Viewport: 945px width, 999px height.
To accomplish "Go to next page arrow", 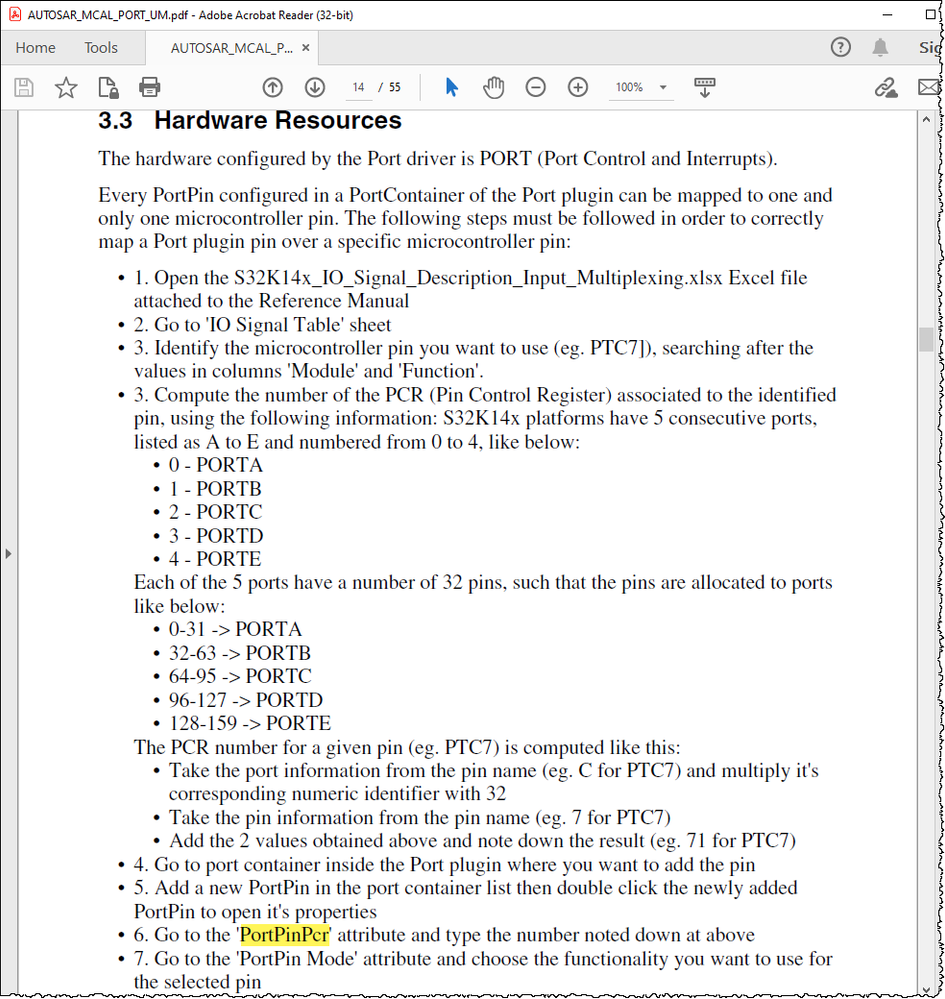I will (x=315, y=87).
